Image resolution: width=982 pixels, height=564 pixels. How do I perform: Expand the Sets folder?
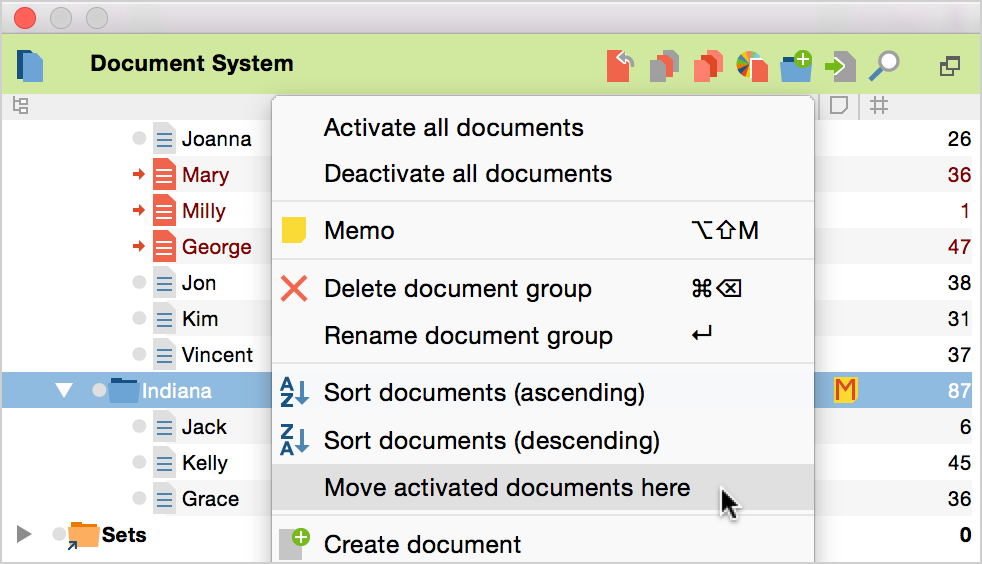[x=25, y=535]
